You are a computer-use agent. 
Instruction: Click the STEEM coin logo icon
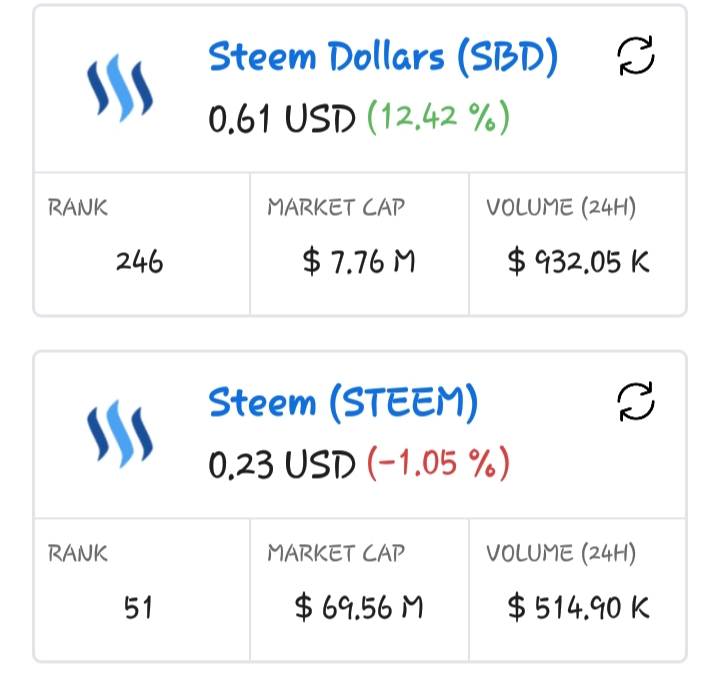(x=120, y=434)
